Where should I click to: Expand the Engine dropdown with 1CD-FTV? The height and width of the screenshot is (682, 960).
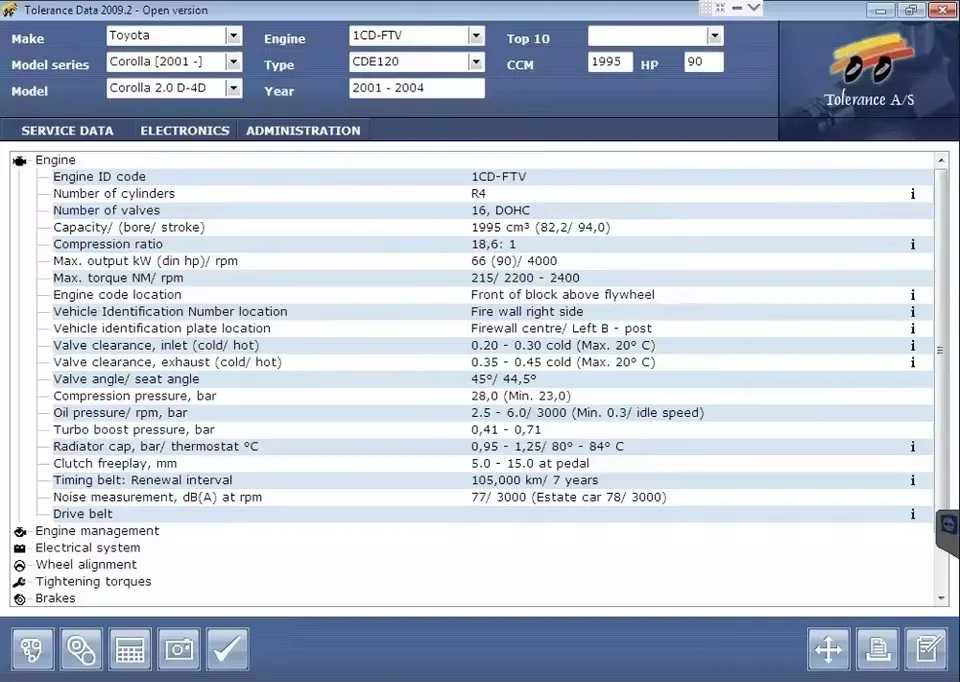pyautogui.click(x=476, y=36)
